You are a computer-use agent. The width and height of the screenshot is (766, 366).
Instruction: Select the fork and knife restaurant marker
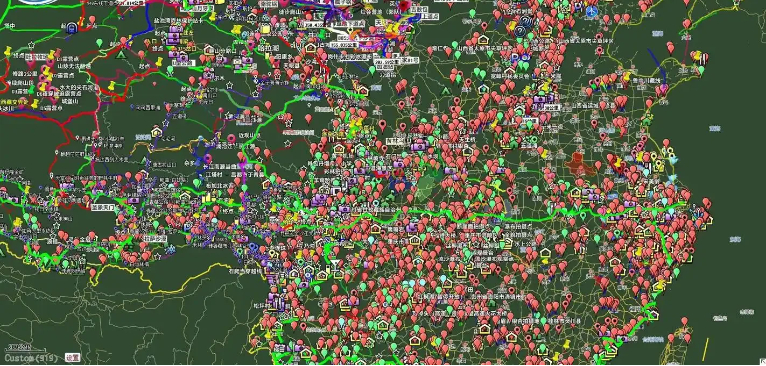702,58
